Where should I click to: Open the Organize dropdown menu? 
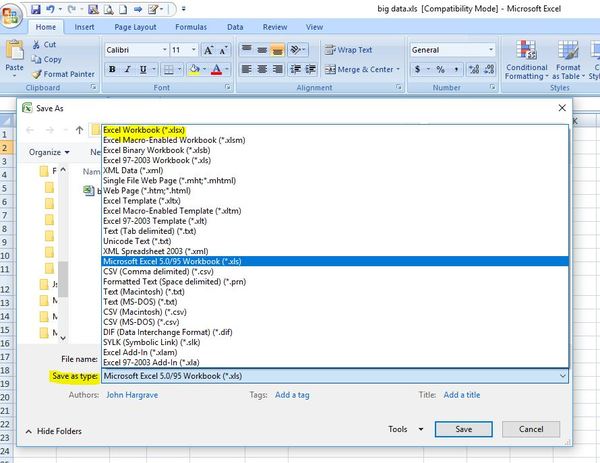coord(49,152)
